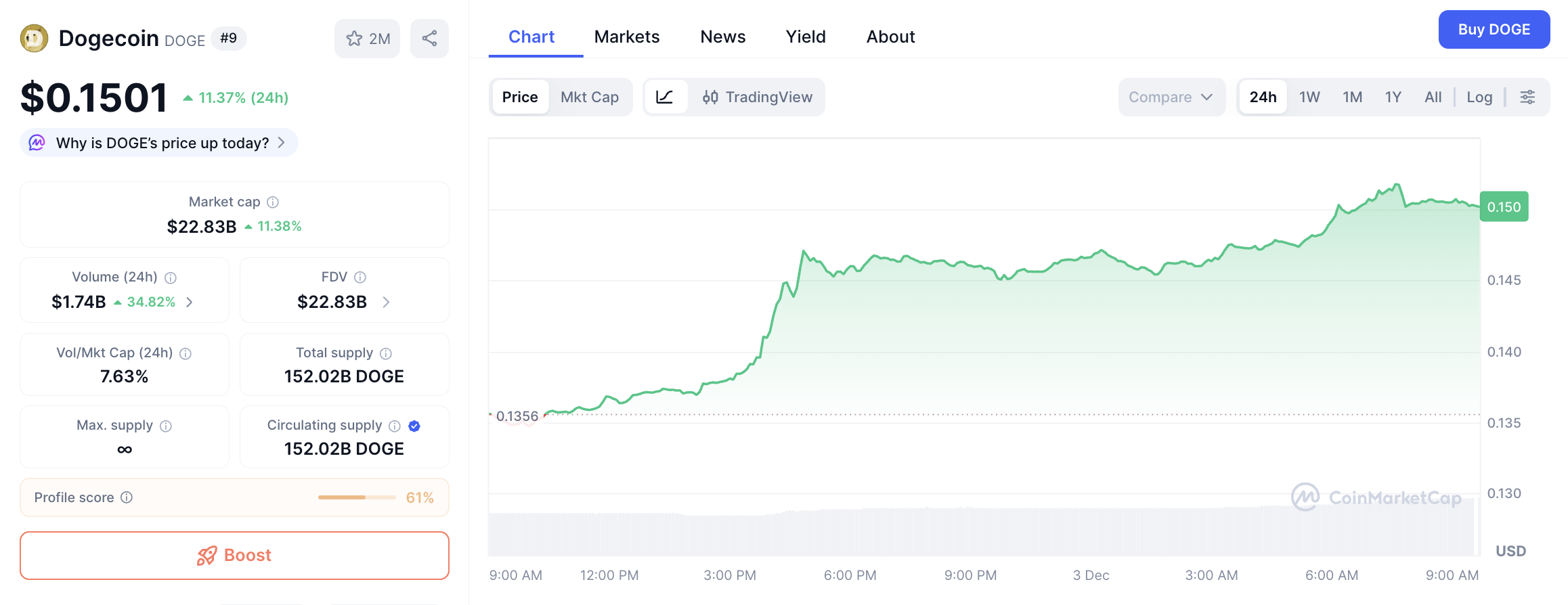1568x605 pixels.
Task: Select the 1W time range
Action: click(1309, 97)
